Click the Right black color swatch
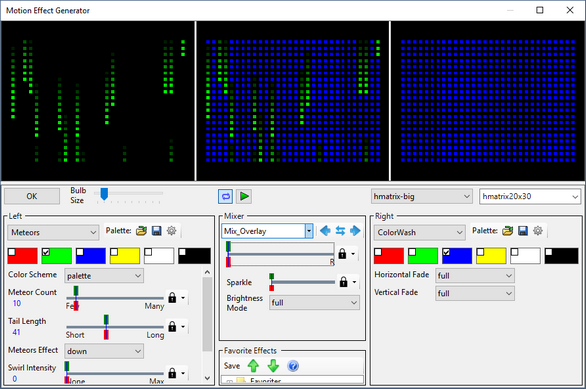 pos(561,256)
